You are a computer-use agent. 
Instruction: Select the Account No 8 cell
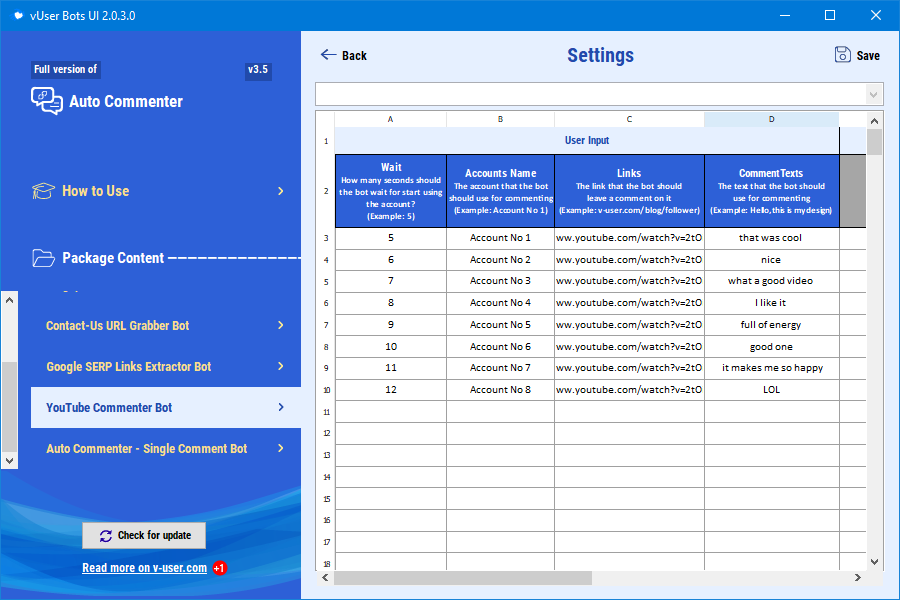coord(501,390)
